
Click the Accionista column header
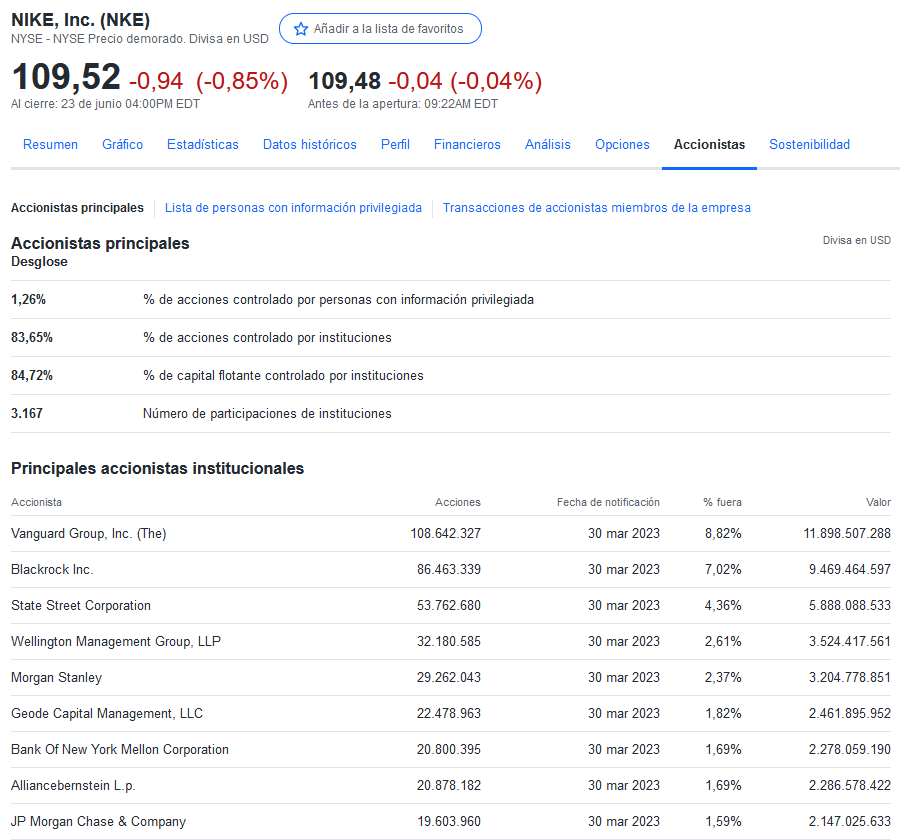pos(36,502)
